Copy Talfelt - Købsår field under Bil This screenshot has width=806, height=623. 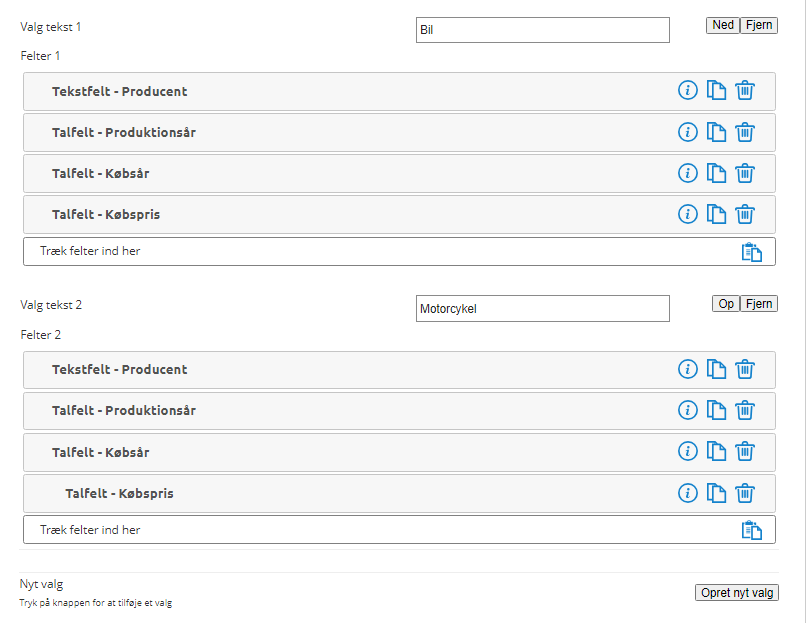[x=716, y=173]
